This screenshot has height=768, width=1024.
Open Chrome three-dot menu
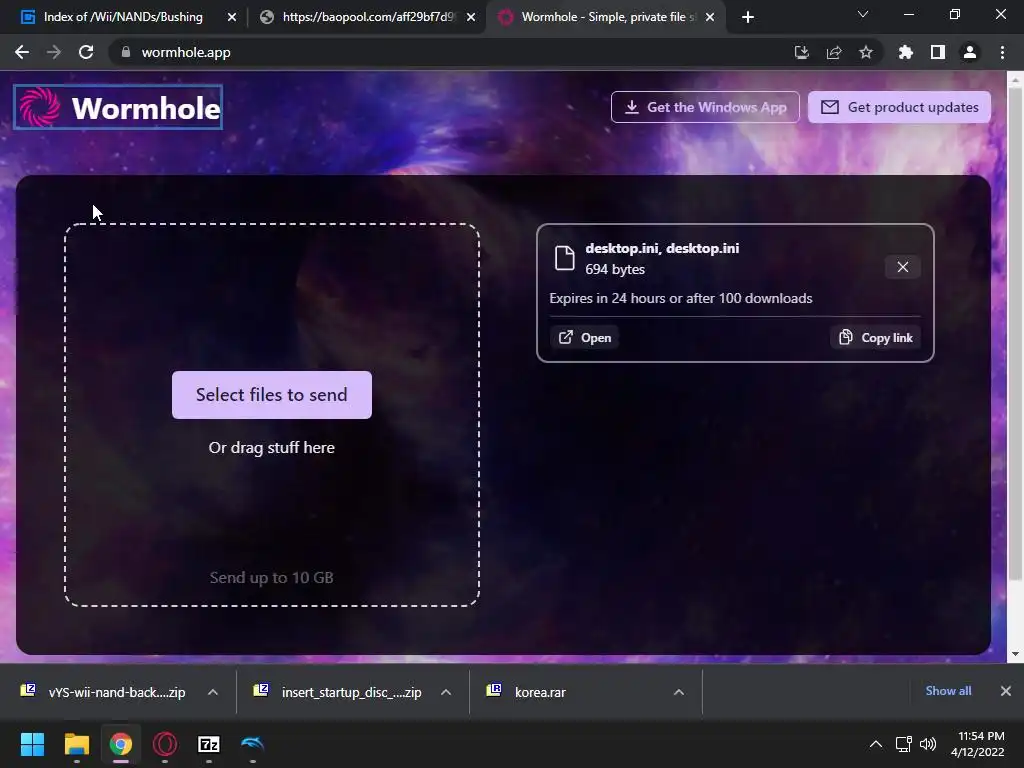tap(1002, 52)
